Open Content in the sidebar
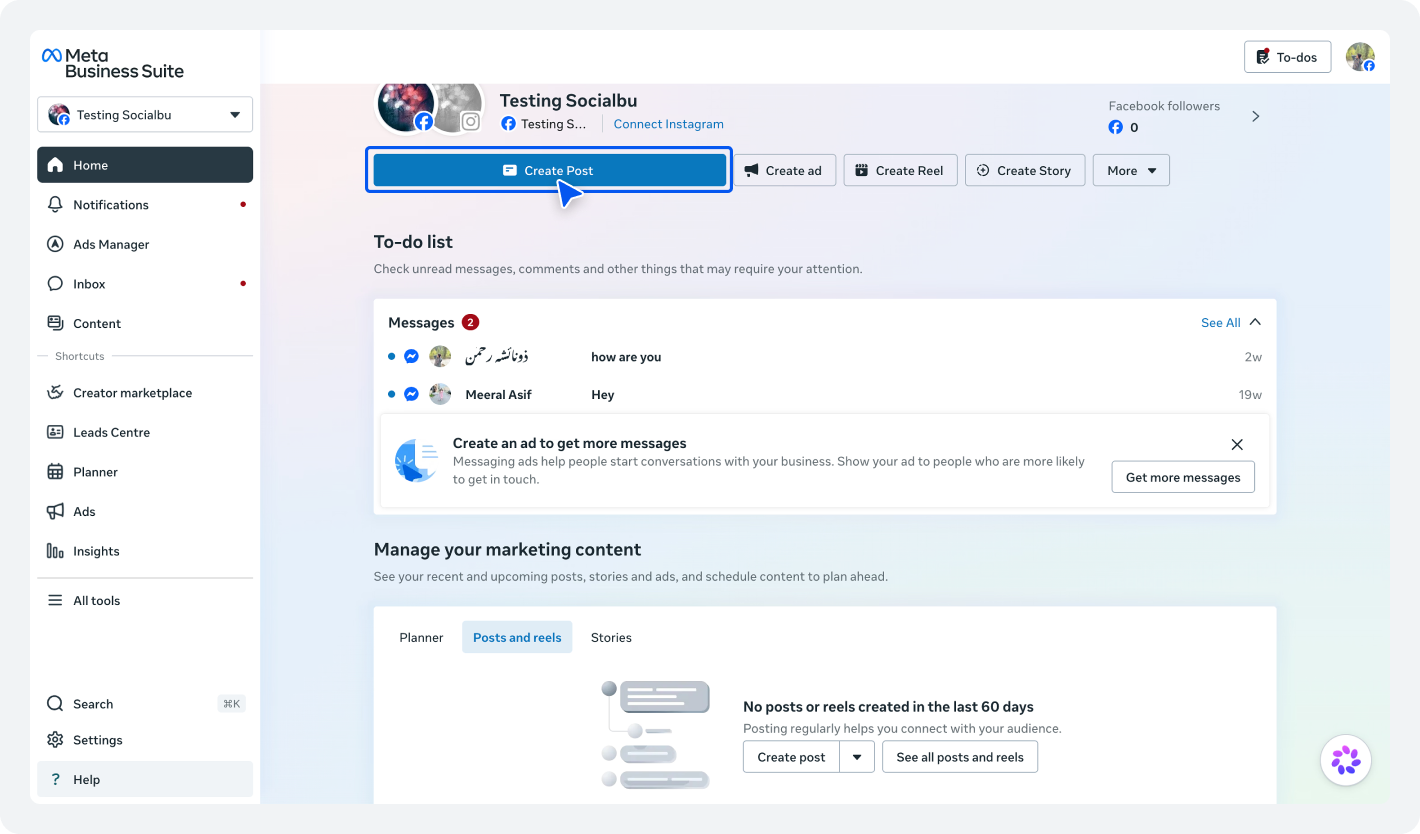Viewport: 1420px width, 834px height. [x=145, y=323]
